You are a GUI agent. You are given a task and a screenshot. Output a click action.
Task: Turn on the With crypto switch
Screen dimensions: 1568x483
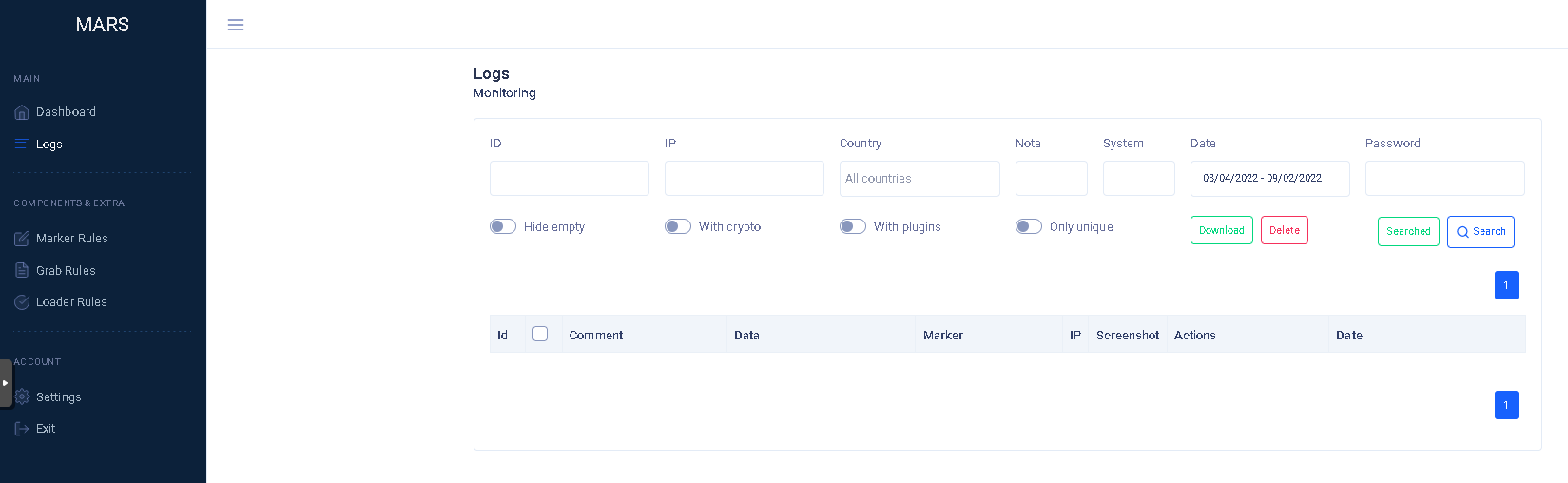click(x=678, y=226)
